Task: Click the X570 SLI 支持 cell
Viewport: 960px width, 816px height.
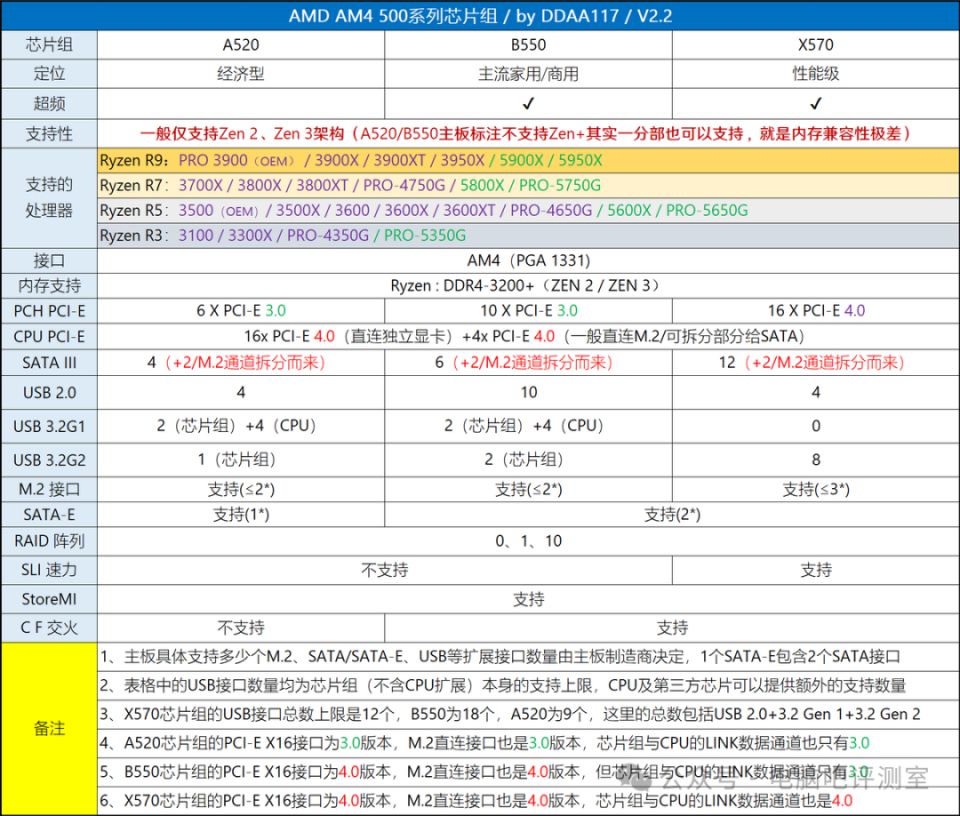Action: point(816,571)
